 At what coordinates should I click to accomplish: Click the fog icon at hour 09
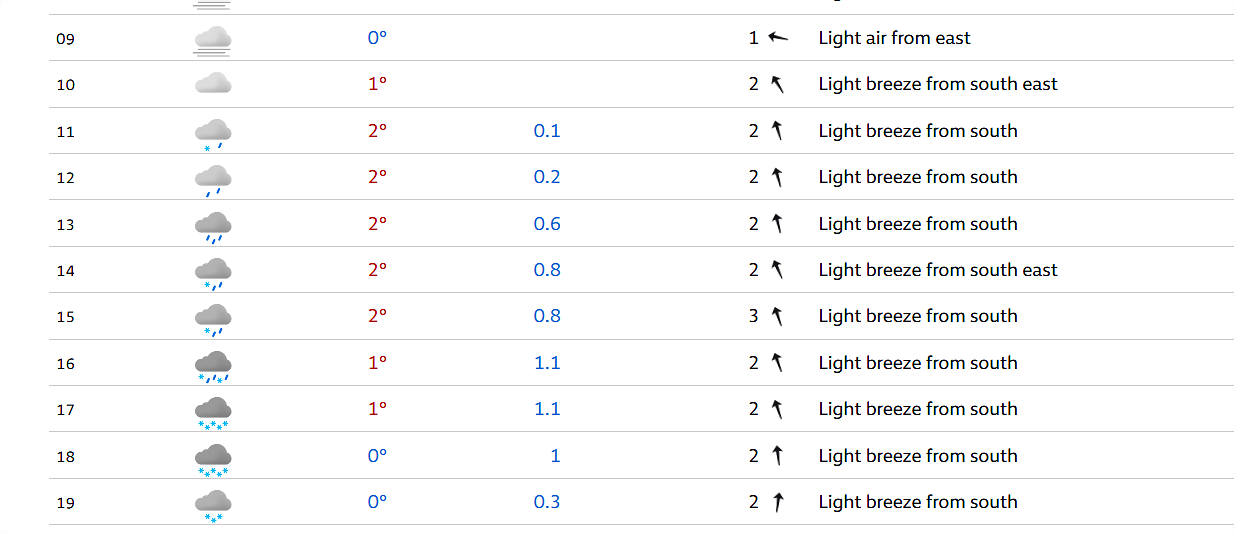pyautogui.click(x=213, y=39)
